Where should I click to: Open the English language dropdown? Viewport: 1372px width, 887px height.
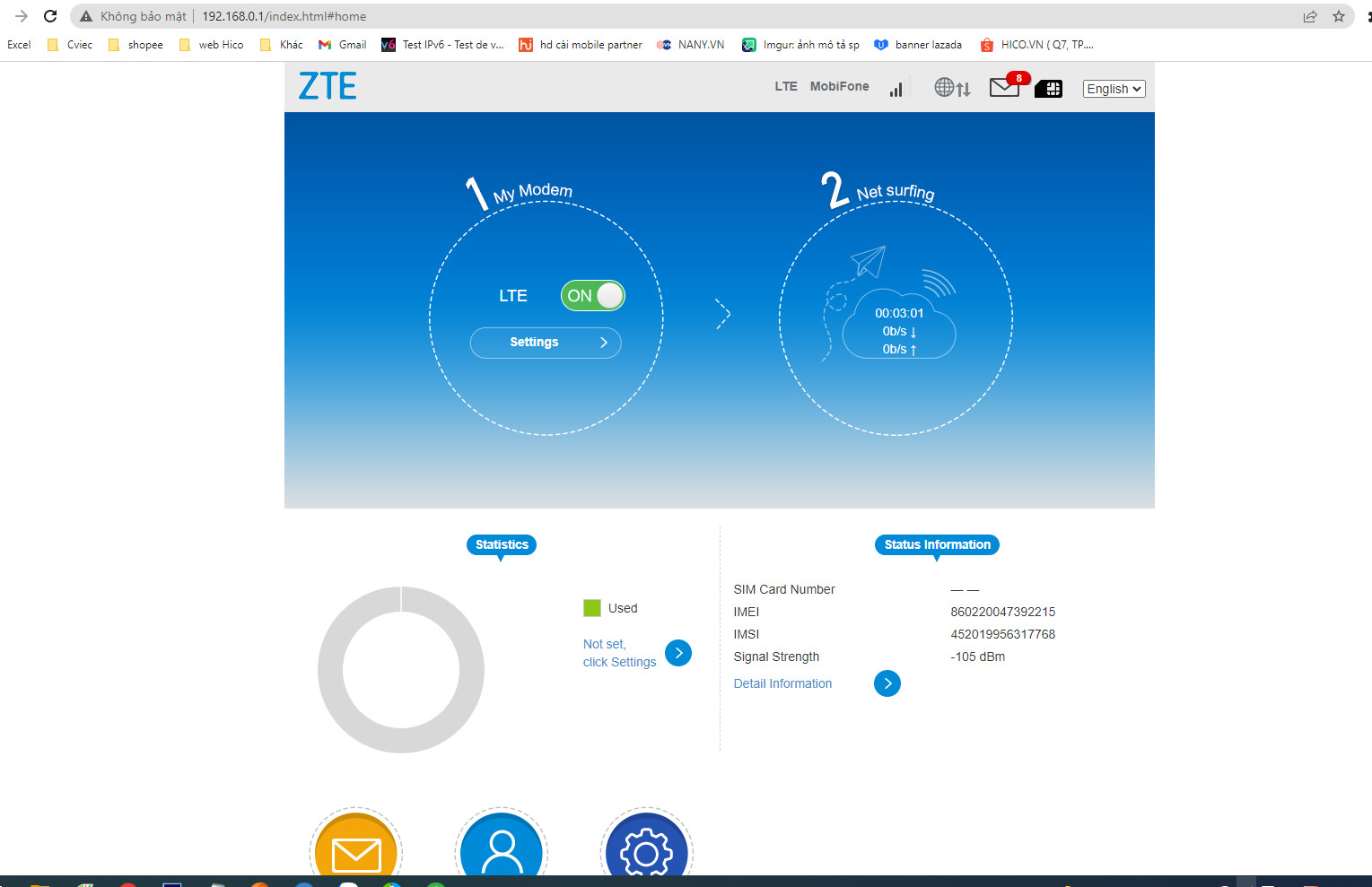[x=1114, y=89]
